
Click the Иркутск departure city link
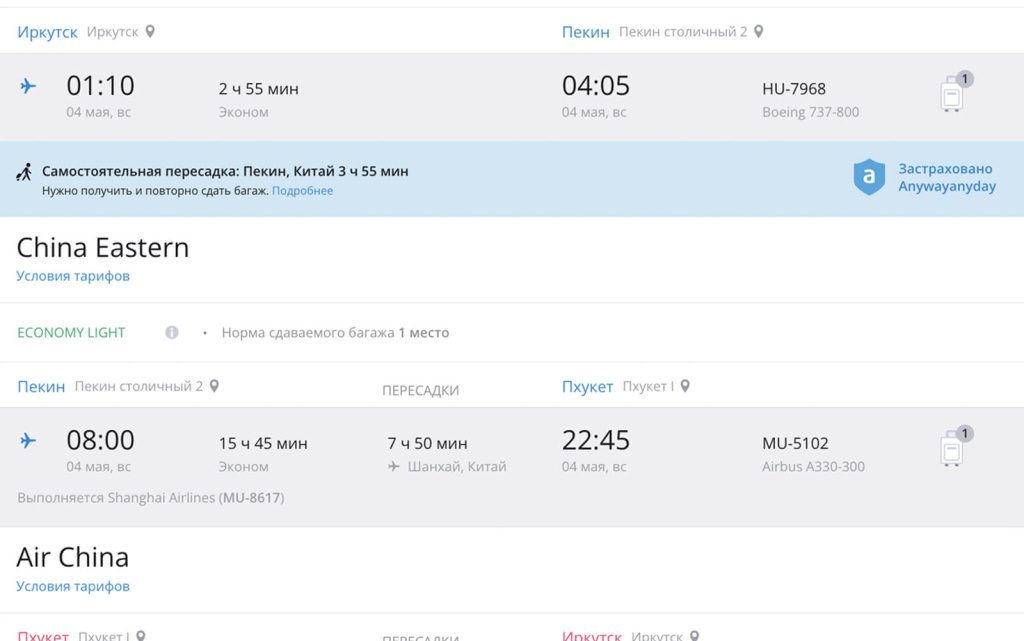47,32
